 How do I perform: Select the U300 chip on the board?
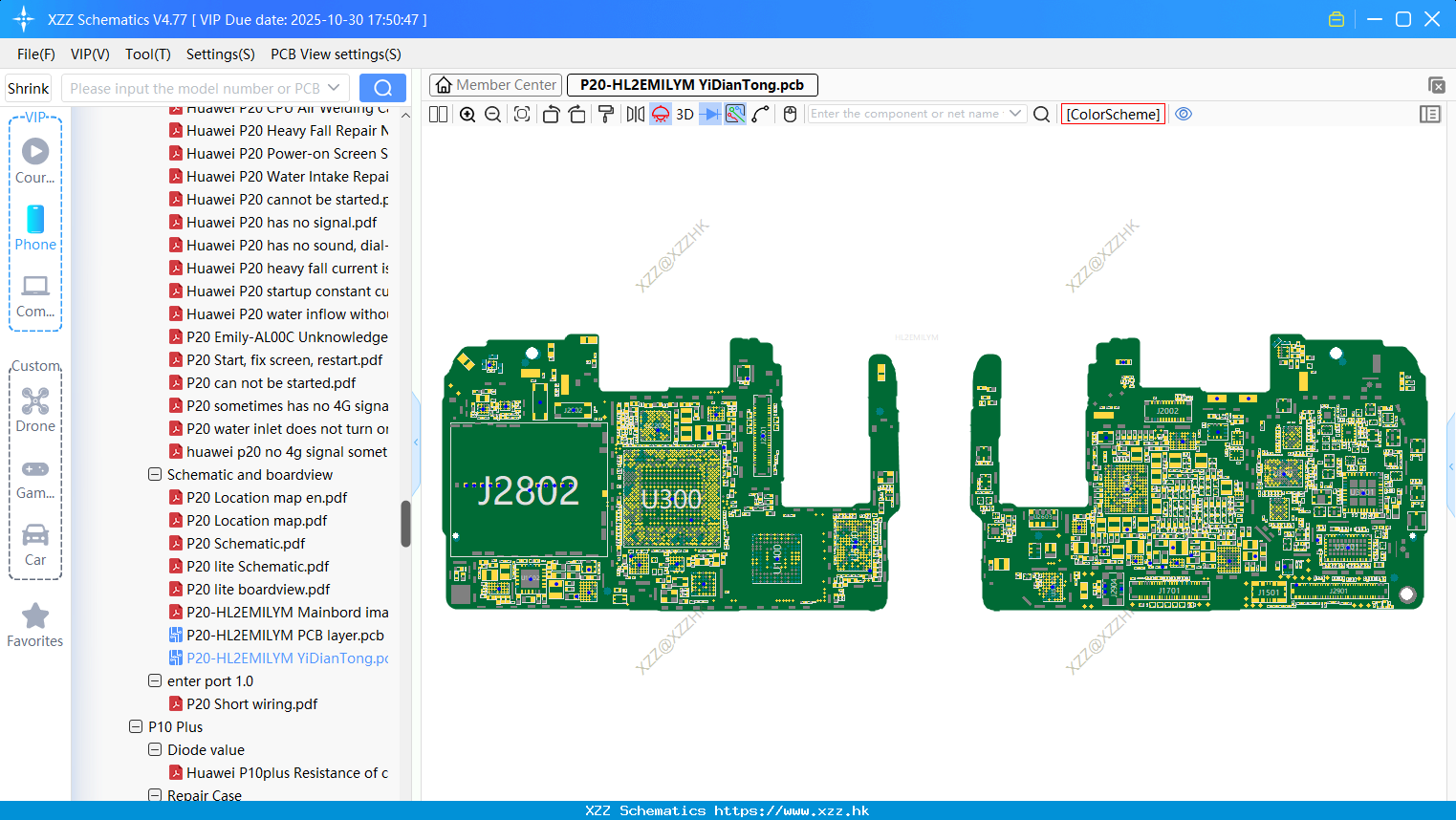(x=671, y=499)
